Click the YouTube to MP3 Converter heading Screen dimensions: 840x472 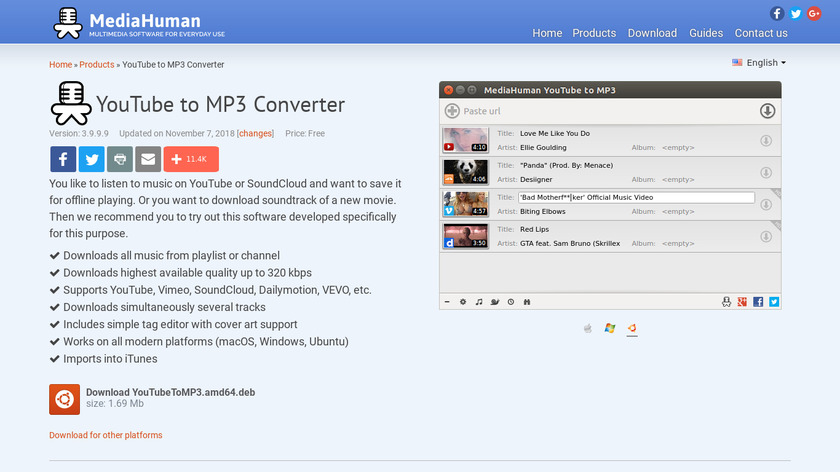[220, 104]
